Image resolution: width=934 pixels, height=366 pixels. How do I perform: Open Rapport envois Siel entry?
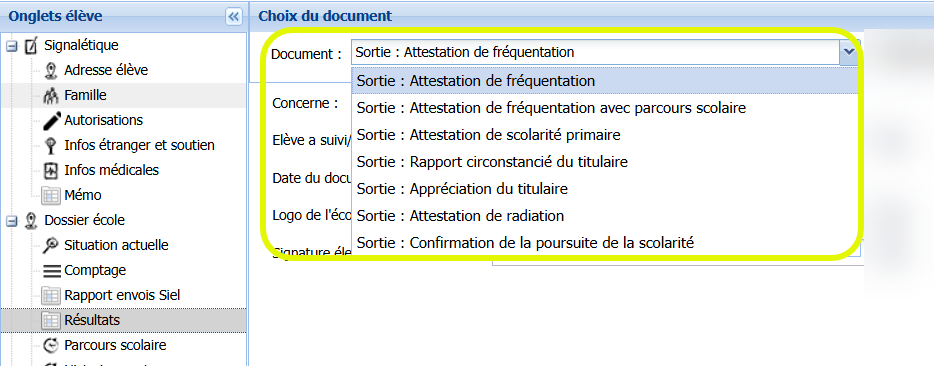(x=122, y=296)
